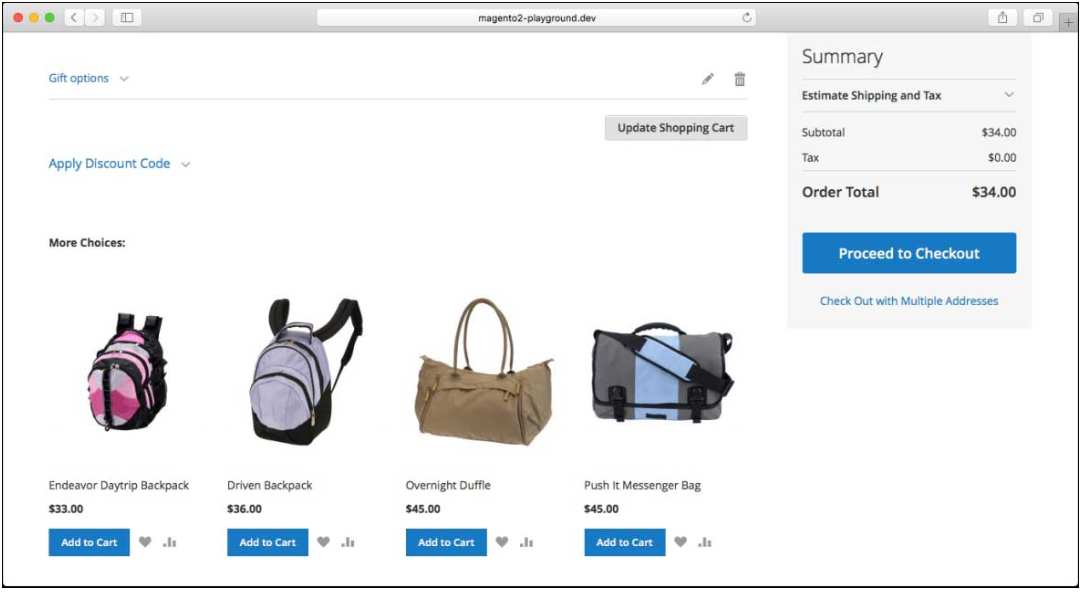The image size is (1083, 593).
Task: Delete cart item with the trash icon
Action: (x=740, y=79)
